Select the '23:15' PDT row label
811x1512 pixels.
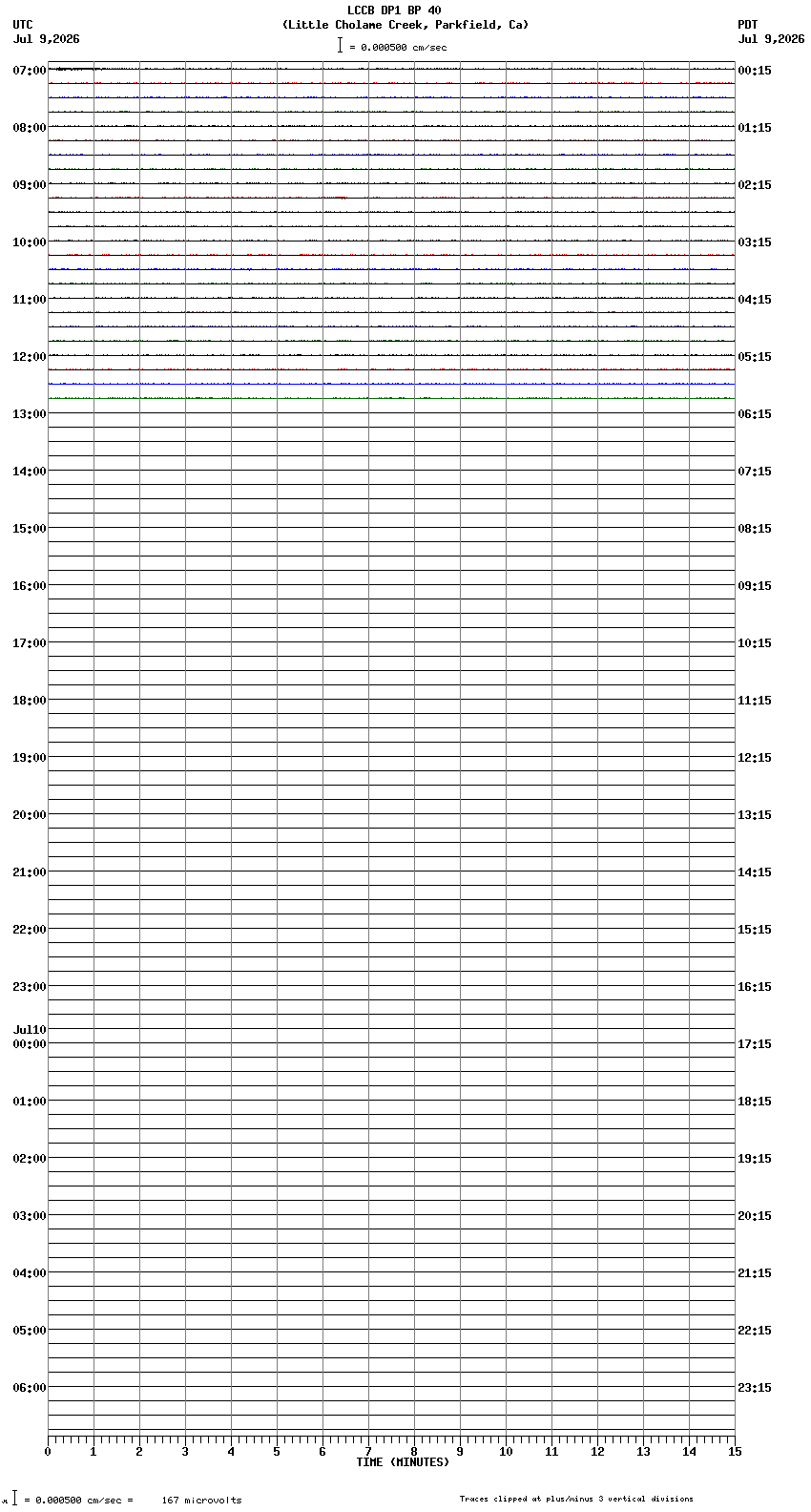click(755, 1388)
